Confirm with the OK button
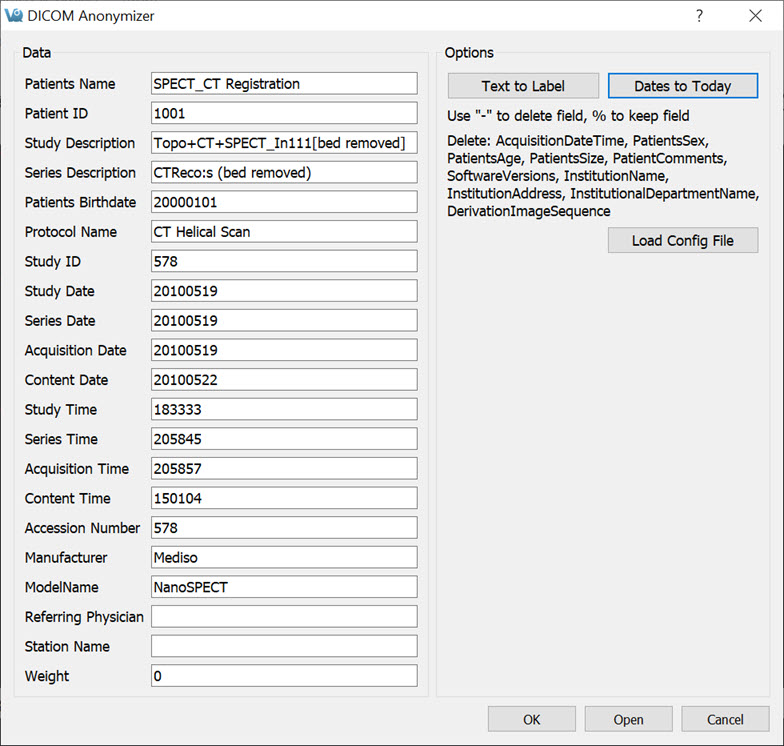 click(x=531, y=719)
